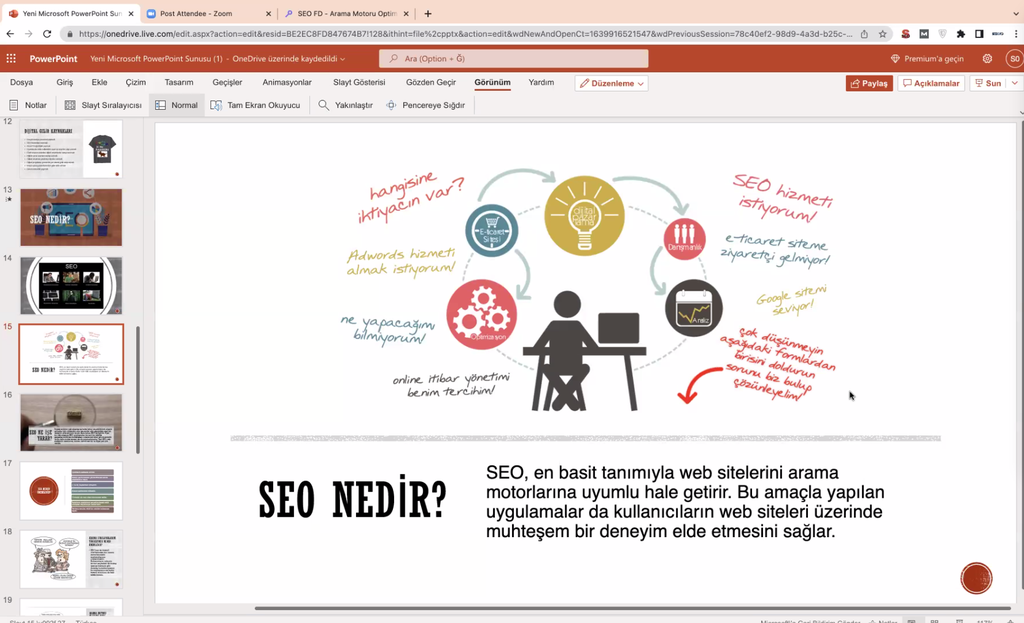Click Pencereye Sığdır fit to window

tap(426, 105)
